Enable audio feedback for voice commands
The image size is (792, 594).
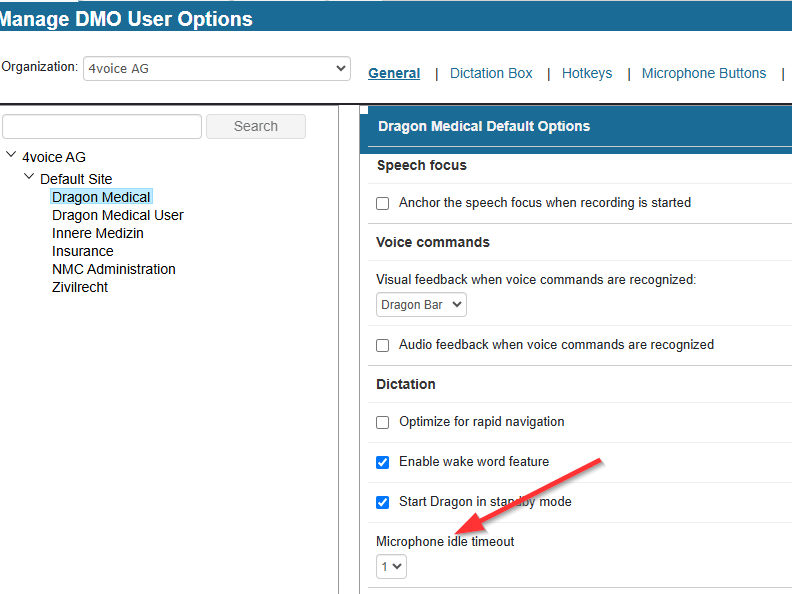tap(382, 345)
